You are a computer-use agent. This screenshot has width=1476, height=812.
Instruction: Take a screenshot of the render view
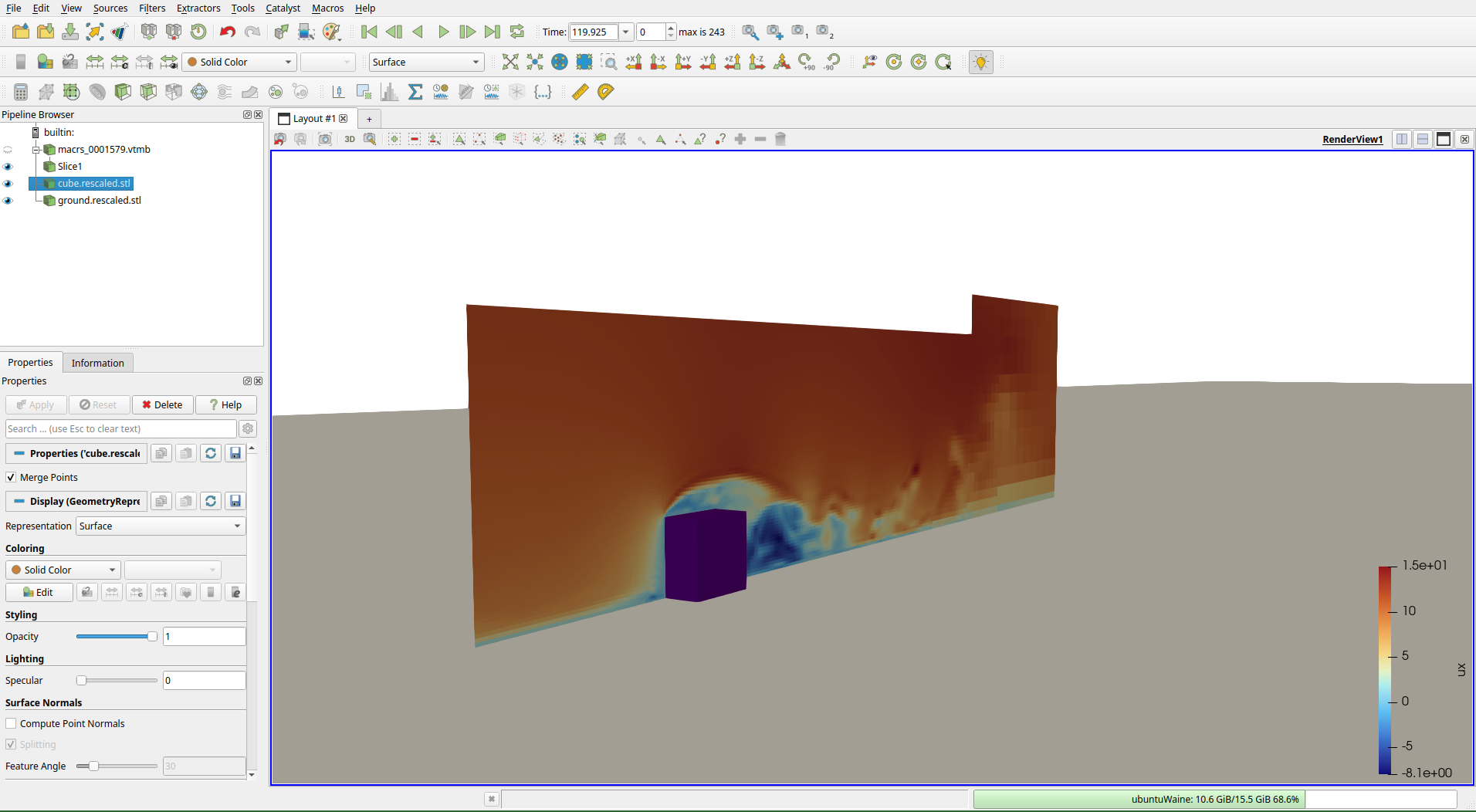(x=324, y=139)
